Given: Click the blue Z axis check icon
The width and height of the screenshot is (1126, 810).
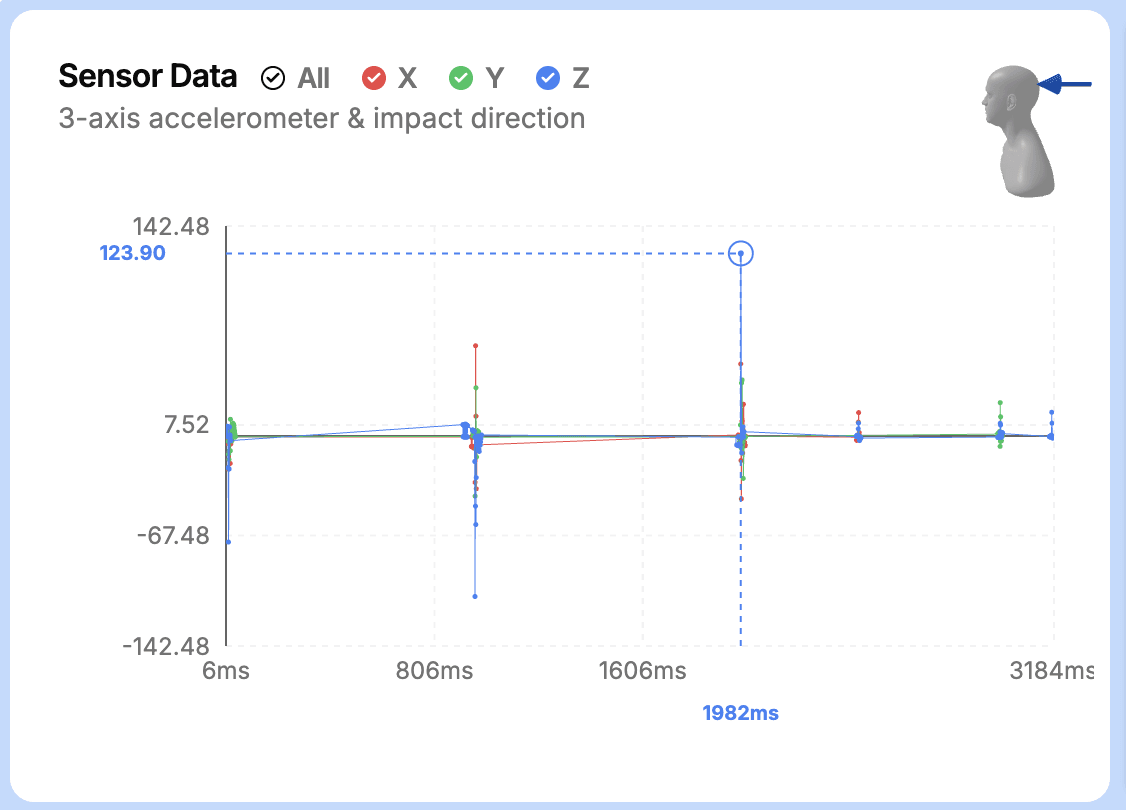Looking at the screenshot, I should pyautogui.click(x=548, y=77).
